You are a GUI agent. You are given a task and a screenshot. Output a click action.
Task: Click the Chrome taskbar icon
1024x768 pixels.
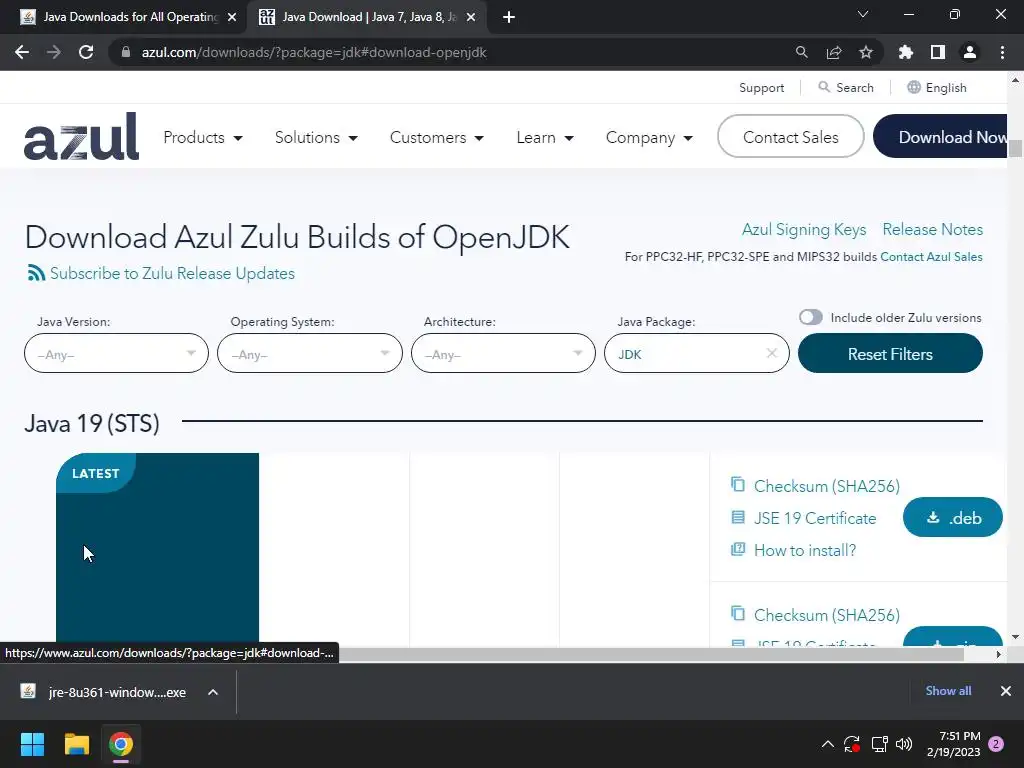[x=120, y=744]
